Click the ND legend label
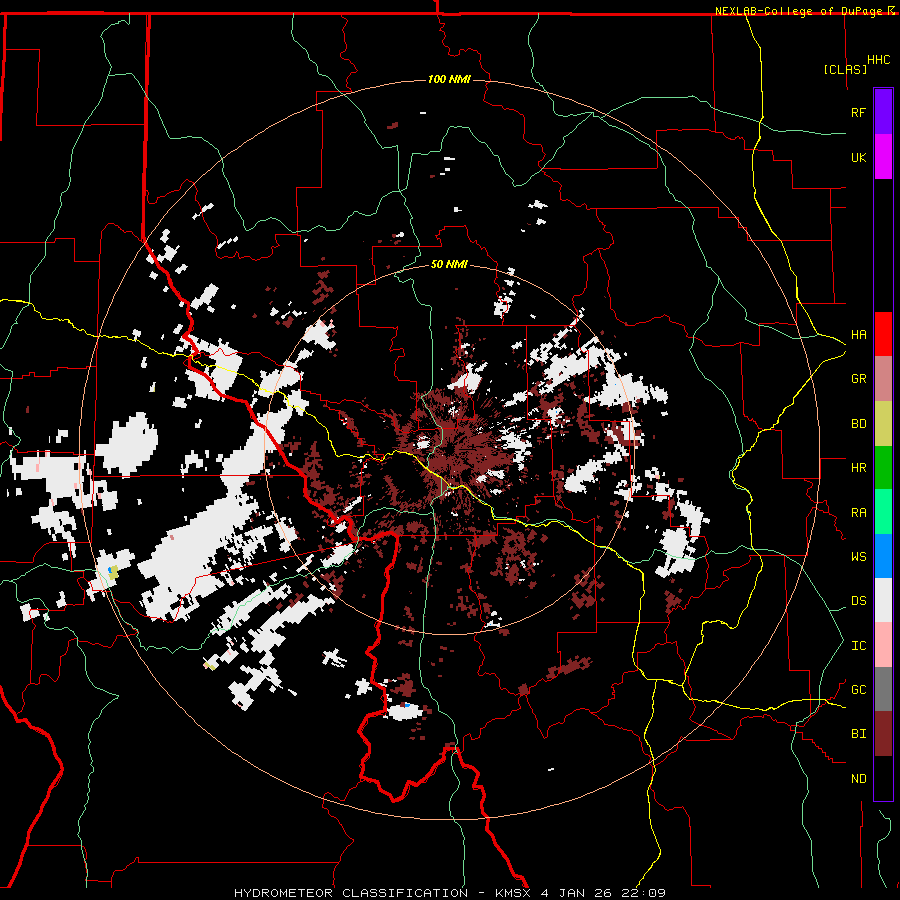This screenshot has width=900, height=900. 858,778
